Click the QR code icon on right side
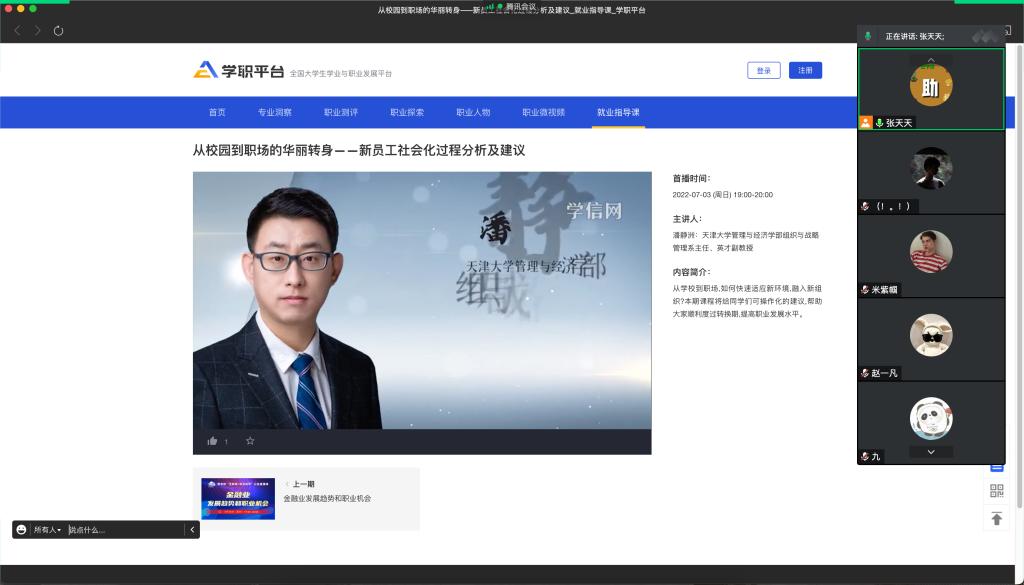This screenshot has width=1024, height=585. (996, 490)
